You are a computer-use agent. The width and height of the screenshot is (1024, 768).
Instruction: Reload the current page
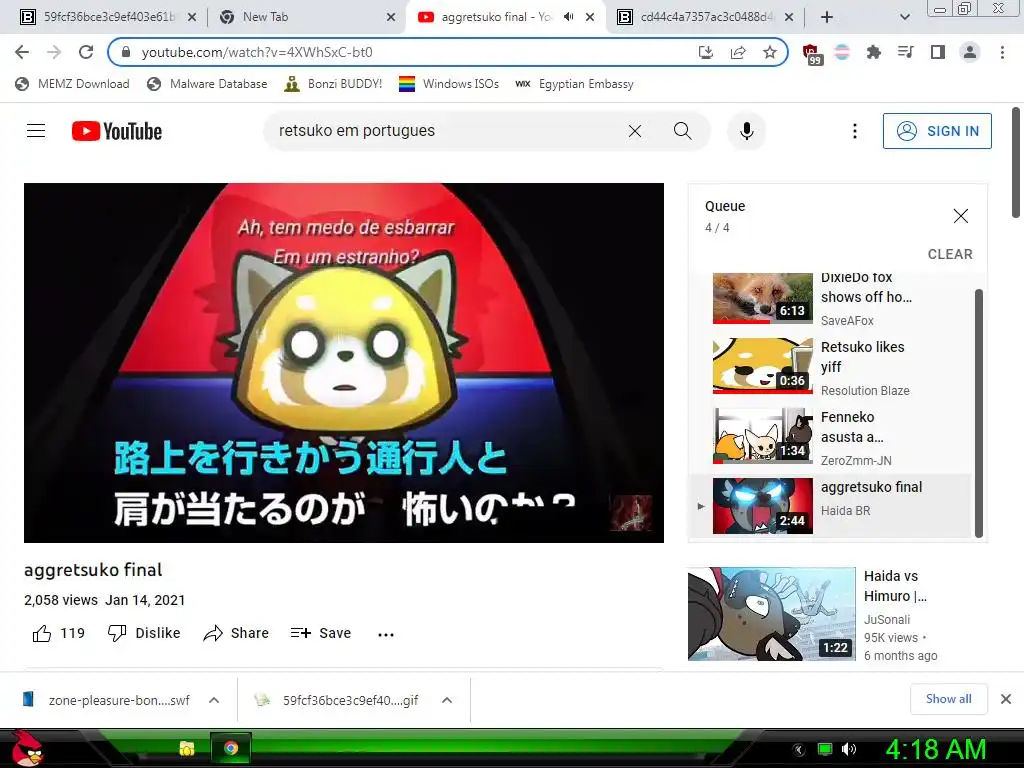86,52
